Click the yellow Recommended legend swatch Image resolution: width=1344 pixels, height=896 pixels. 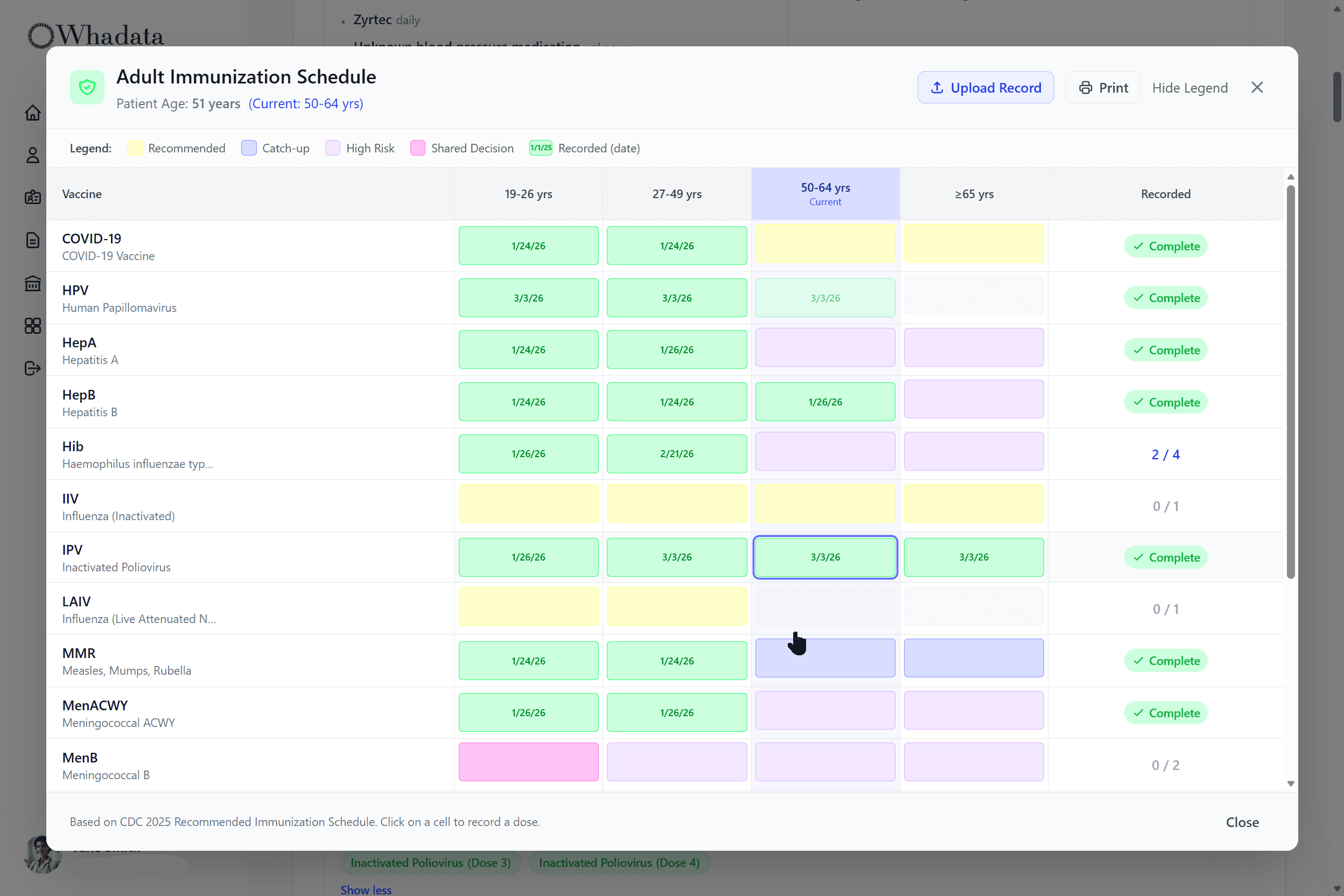point(134,148)
